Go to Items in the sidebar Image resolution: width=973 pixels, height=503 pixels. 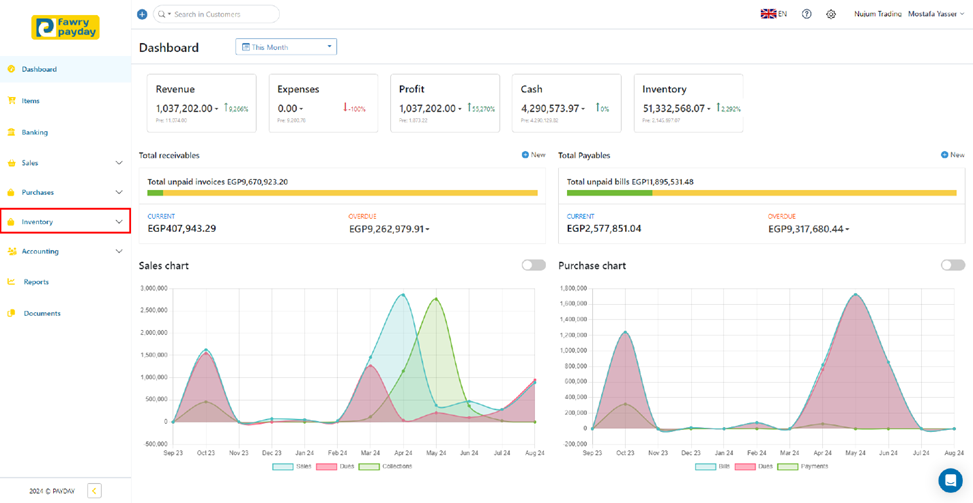[30, 101]
